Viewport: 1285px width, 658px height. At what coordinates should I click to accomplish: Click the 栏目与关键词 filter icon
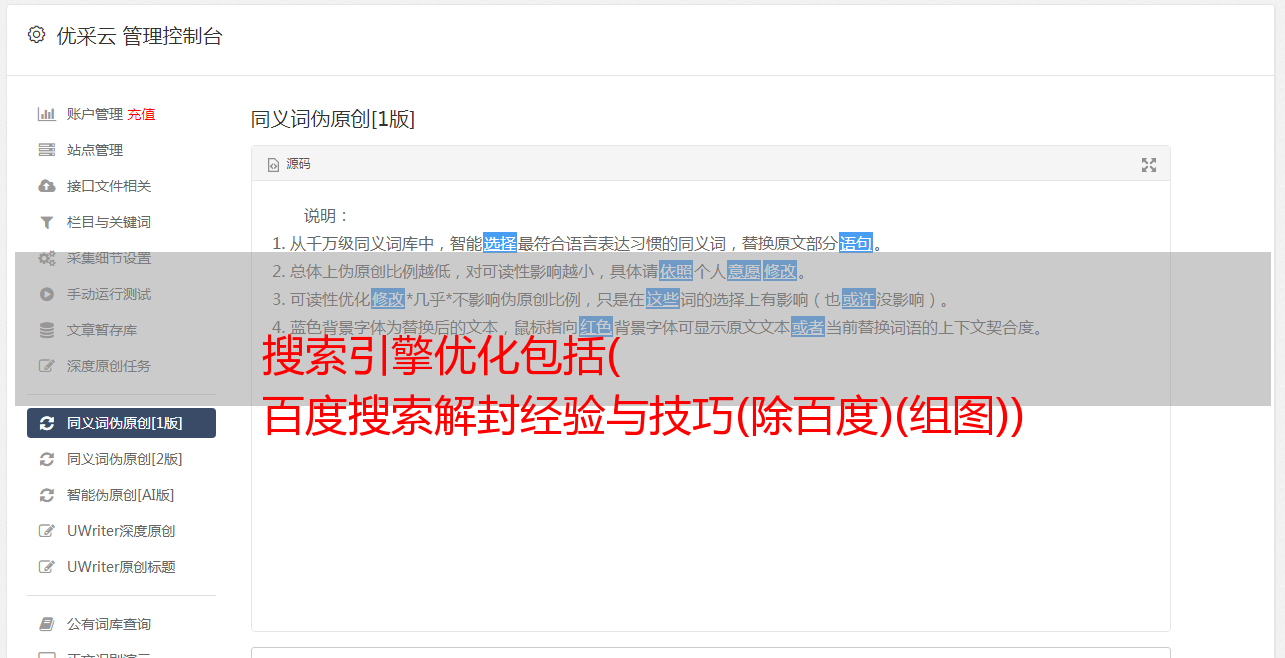click(x=46, y=222)
